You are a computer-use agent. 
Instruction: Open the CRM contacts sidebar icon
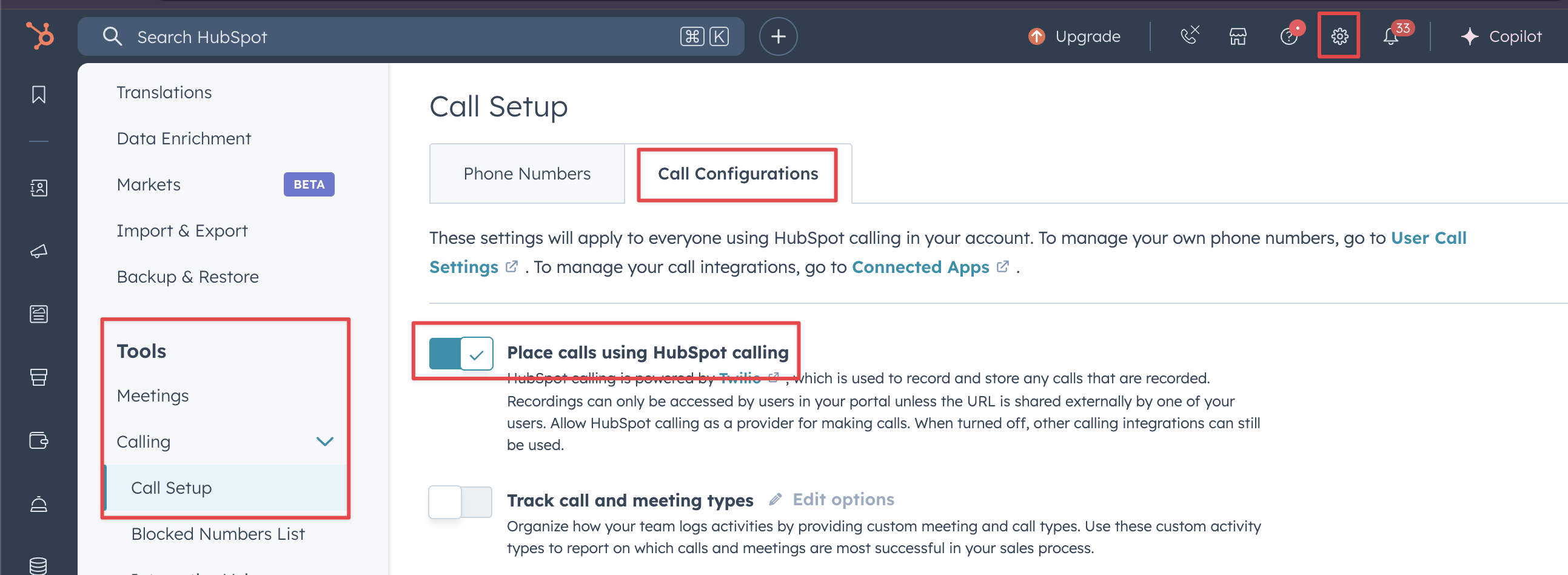pos(39,187)
